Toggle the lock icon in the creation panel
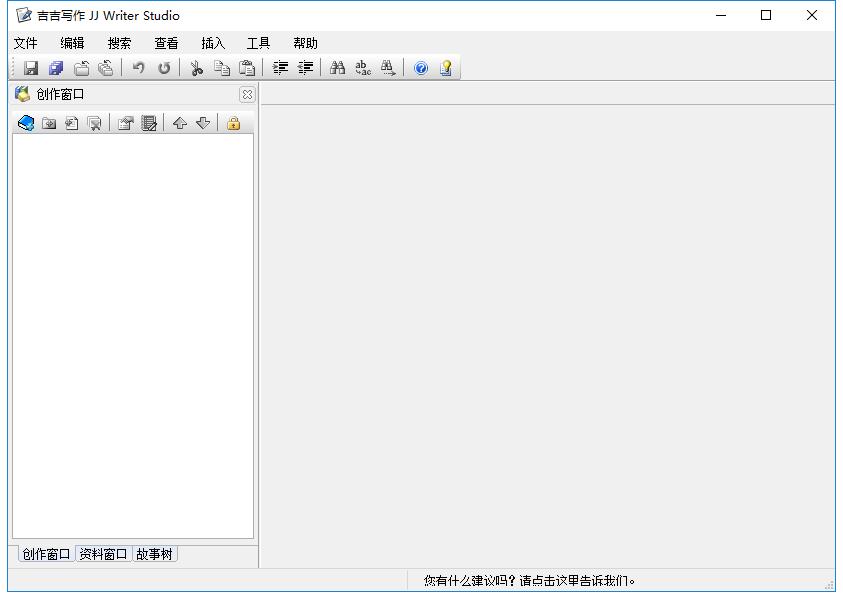 (232, 123)
